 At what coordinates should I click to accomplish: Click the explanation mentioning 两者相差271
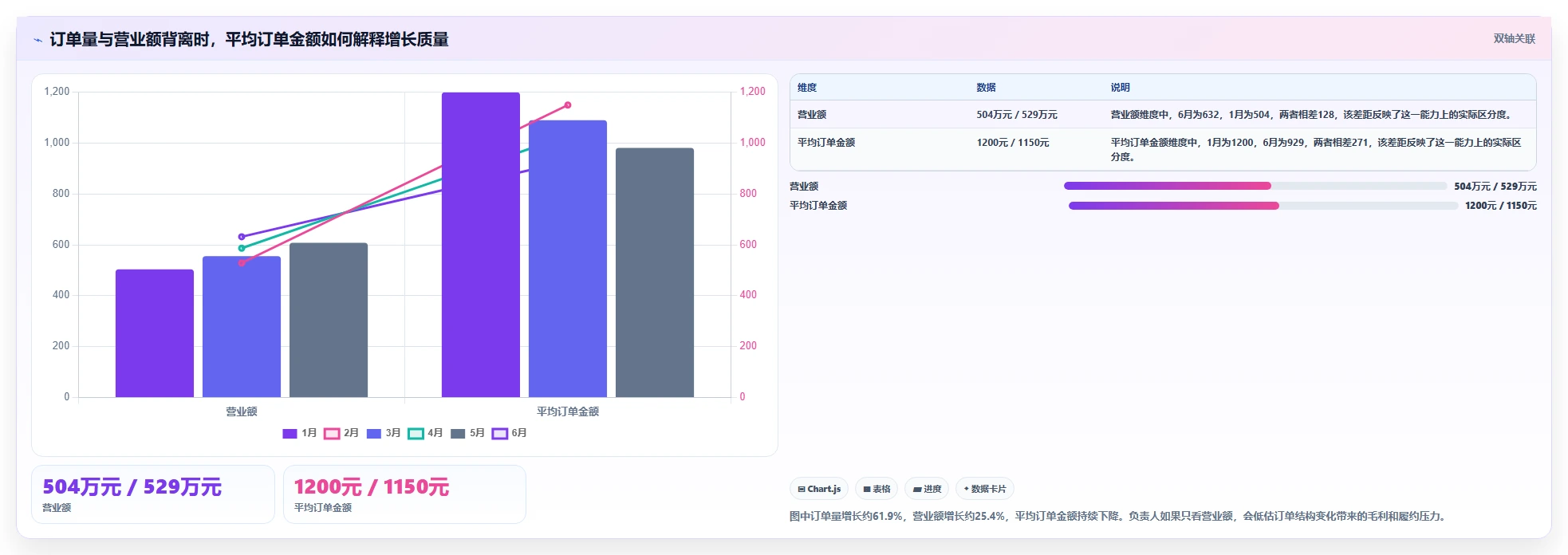[x=1316, y=150]
